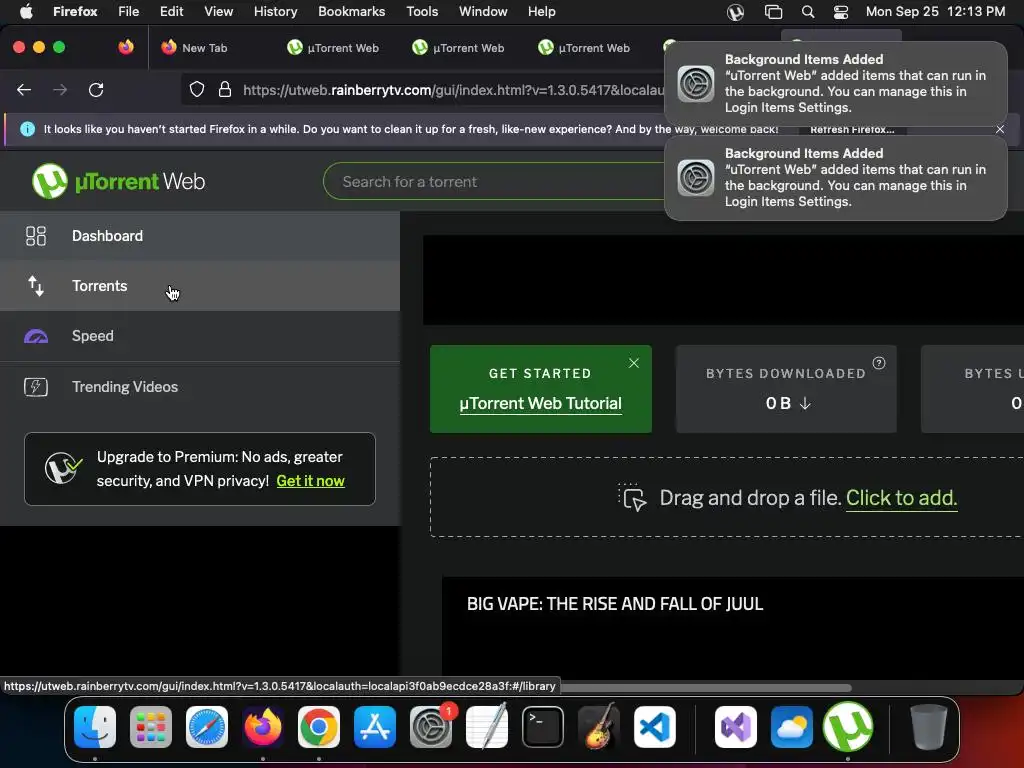
Task: Dismiss the Firefox refresh notification bar
Action: pyautogui.click(x=1000, y=129)
